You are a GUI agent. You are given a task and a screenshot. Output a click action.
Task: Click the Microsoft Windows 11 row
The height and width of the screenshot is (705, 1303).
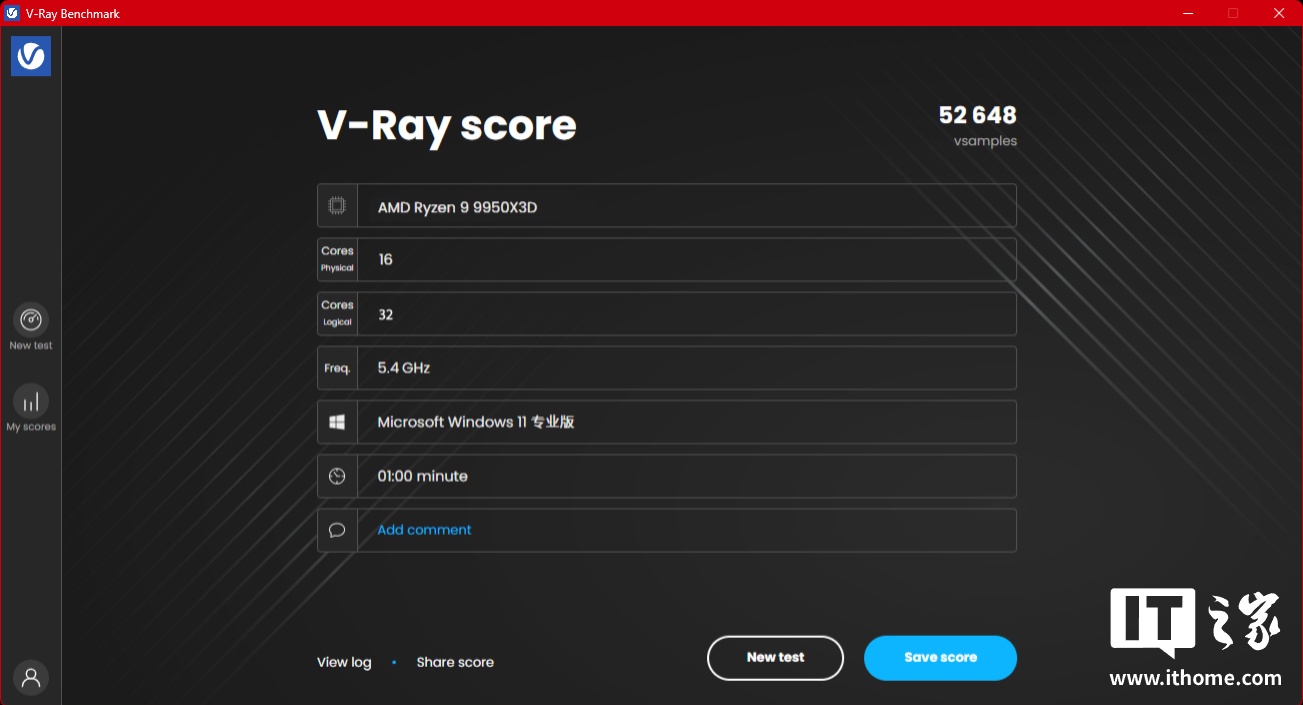pos(686,422)
